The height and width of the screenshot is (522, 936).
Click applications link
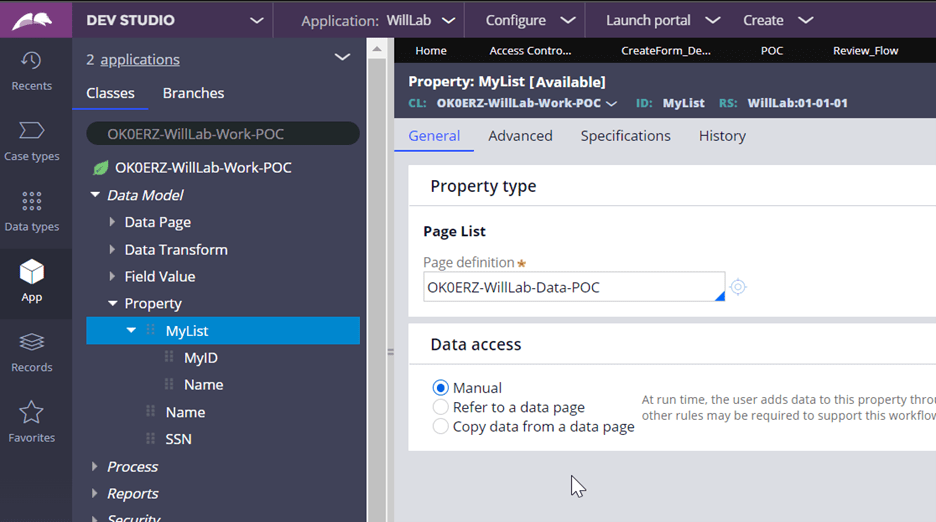140,60
